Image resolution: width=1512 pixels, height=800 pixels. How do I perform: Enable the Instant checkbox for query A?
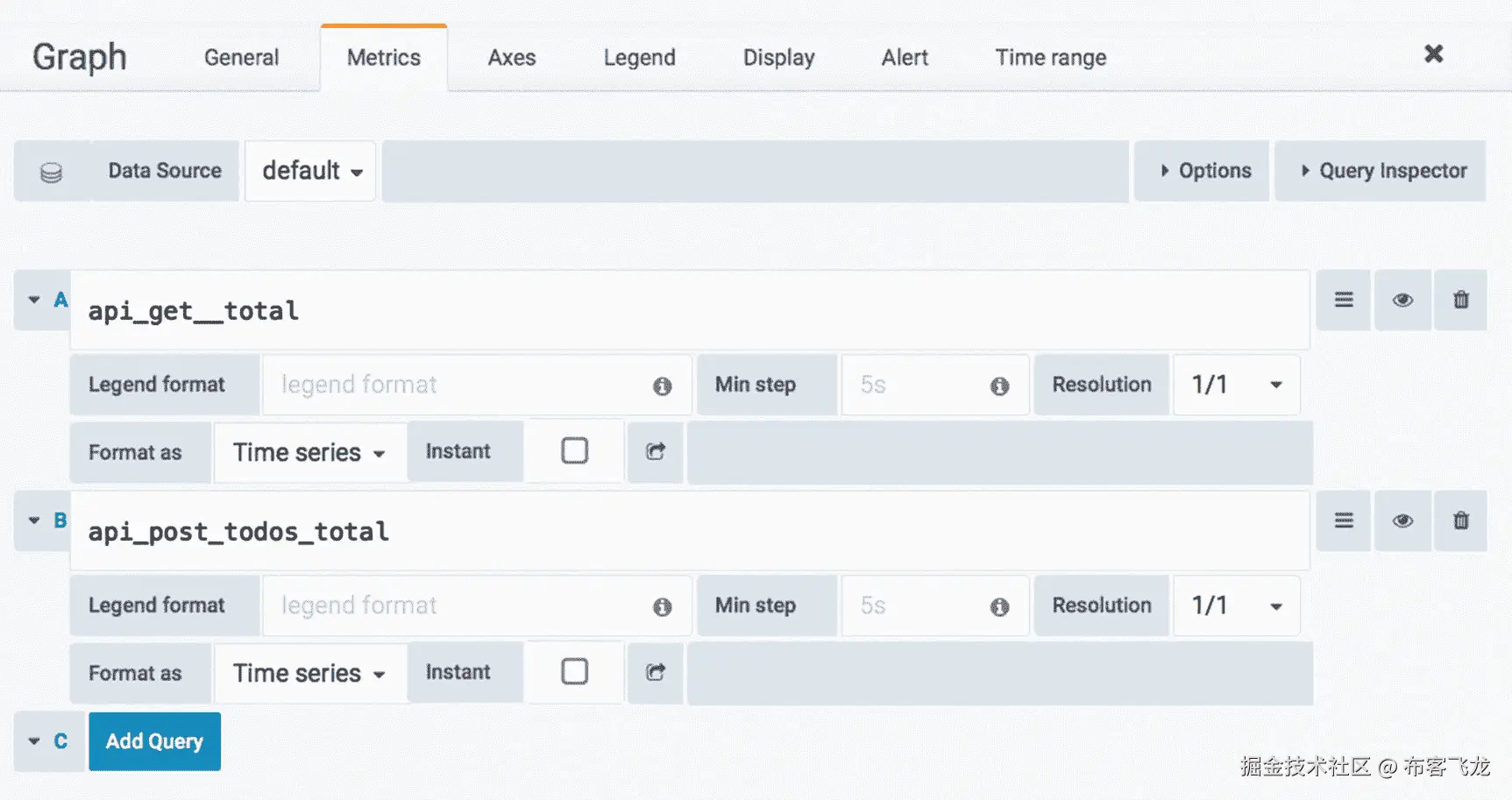click(575, 451)
